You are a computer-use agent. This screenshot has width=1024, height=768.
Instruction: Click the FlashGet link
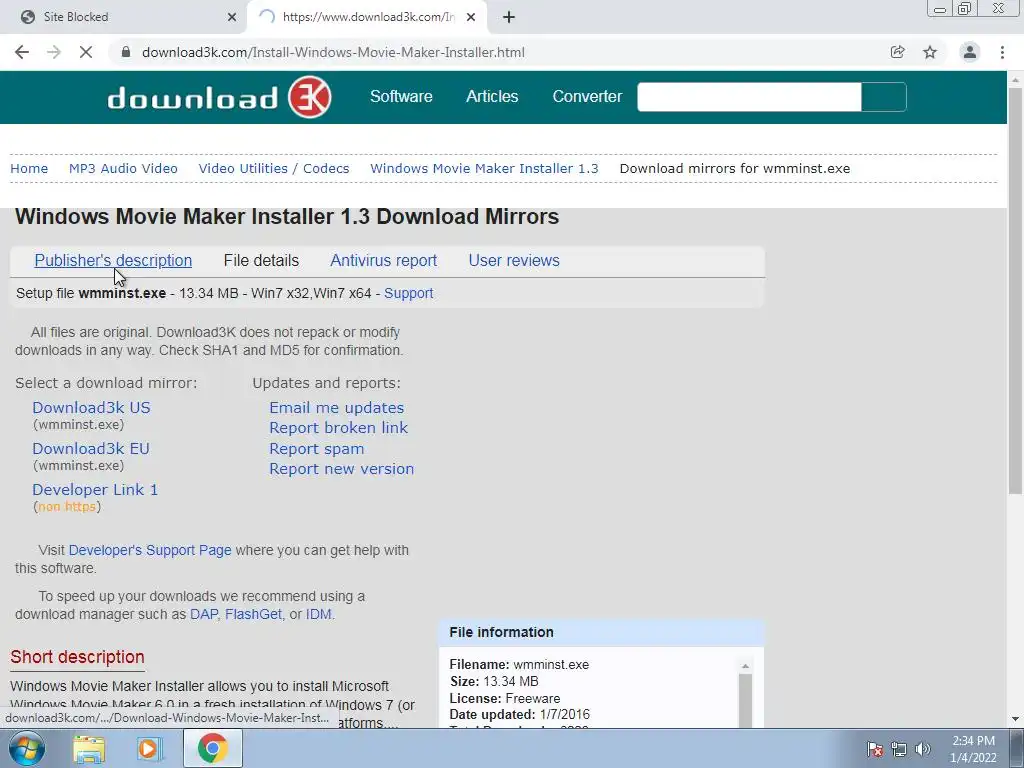pyautogui.click(x=253, y=615)
